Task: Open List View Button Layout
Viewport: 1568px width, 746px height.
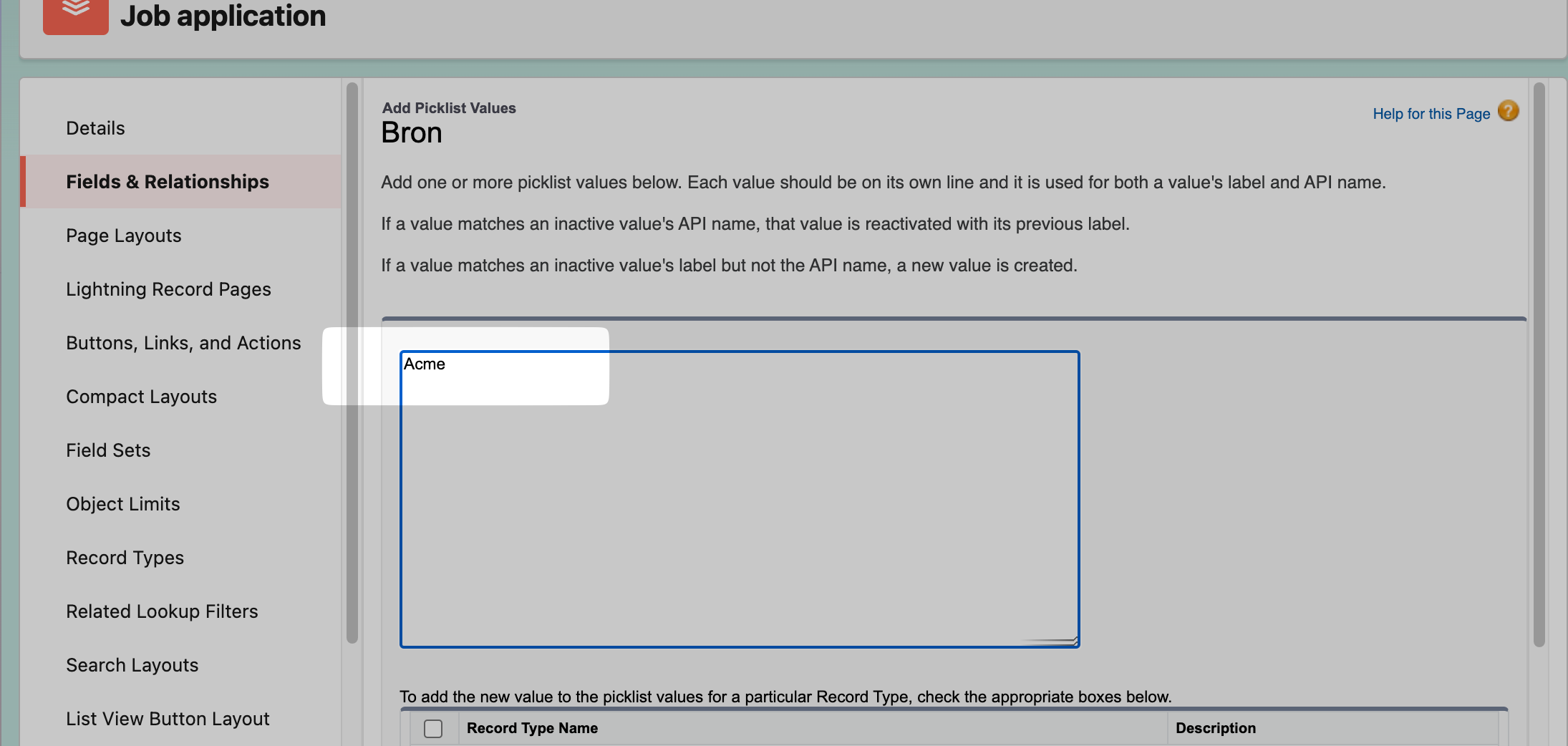Action: (168, 719)
